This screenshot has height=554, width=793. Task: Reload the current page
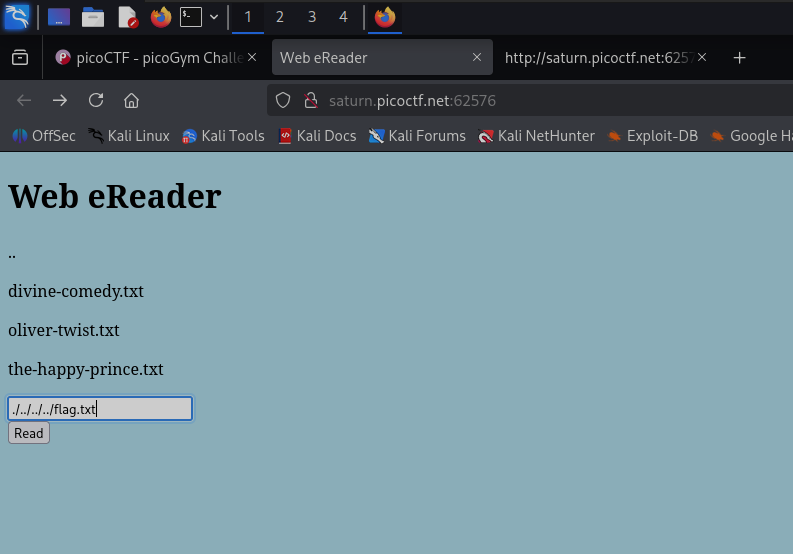(x=96, y=100)
